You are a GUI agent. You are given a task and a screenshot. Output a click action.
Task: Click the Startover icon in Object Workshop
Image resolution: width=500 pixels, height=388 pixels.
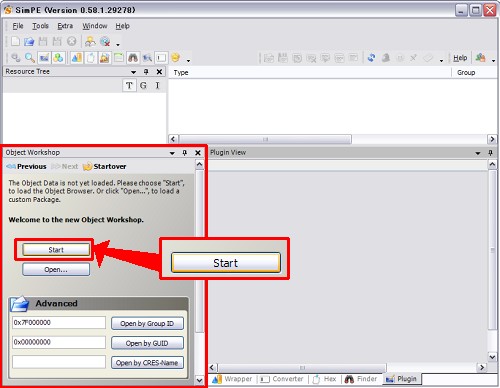tap(87, 166)
